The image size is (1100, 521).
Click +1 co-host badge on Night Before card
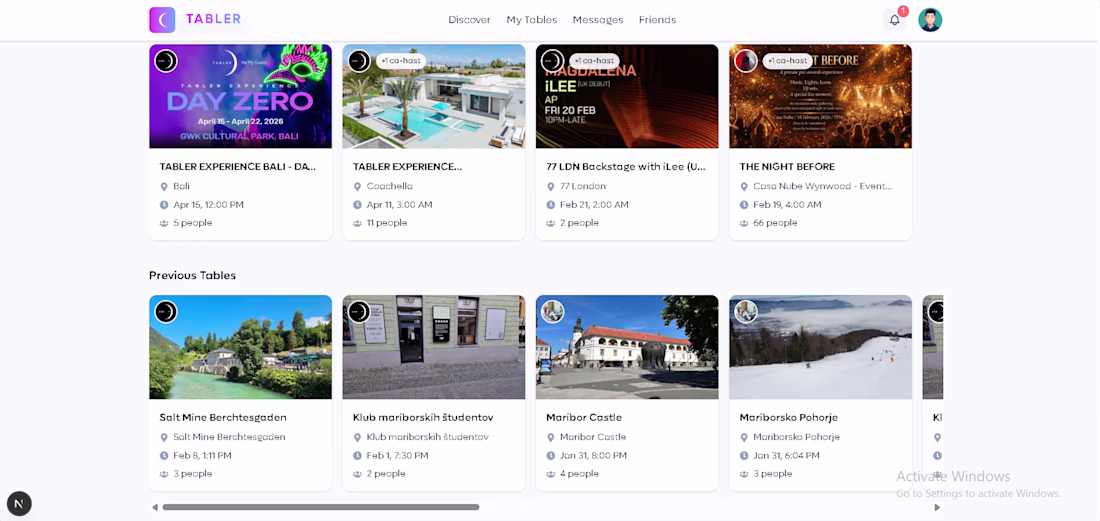[x=787, y=61]
